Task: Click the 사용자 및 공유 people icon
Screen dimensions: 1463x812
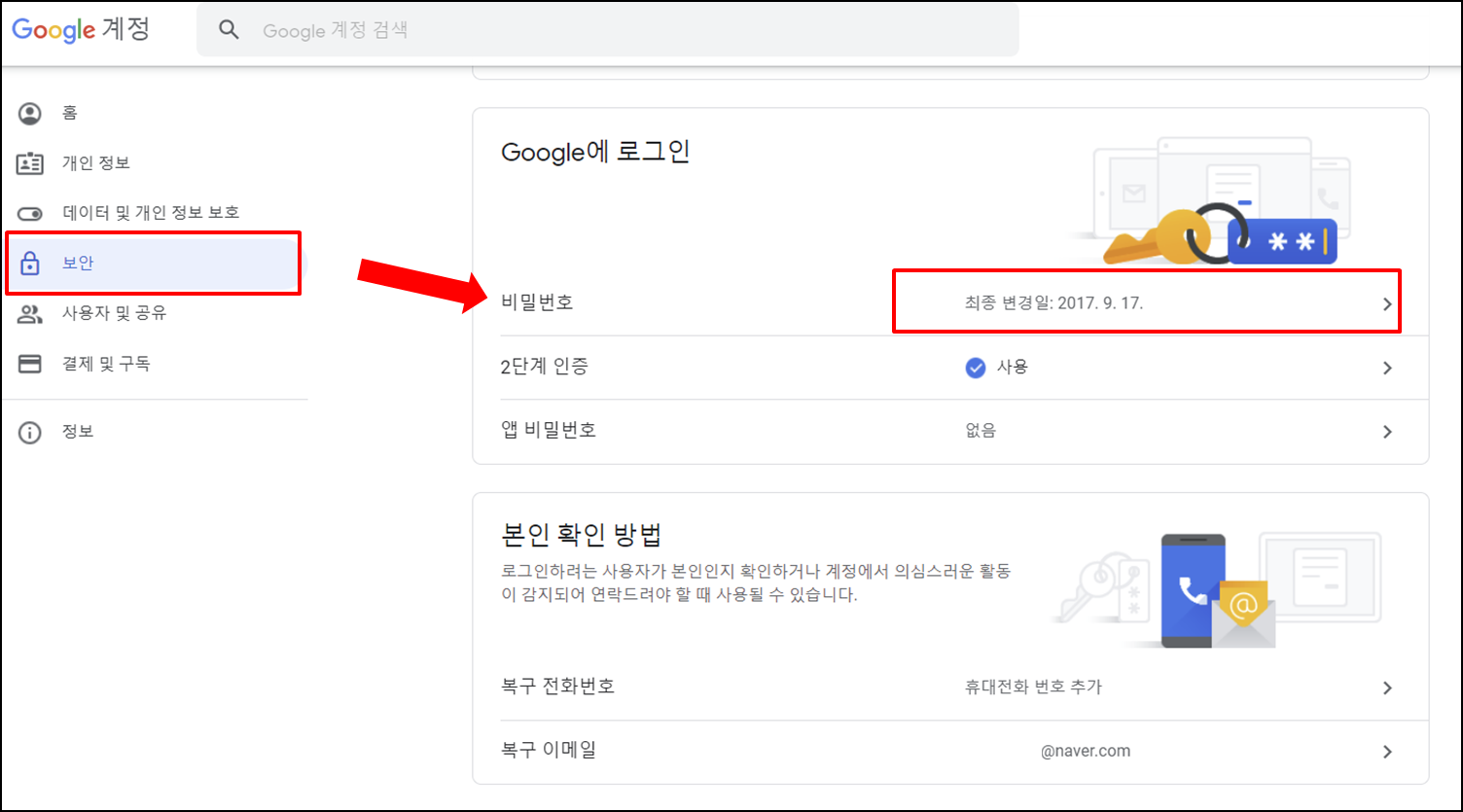Action: pos(30,314)
